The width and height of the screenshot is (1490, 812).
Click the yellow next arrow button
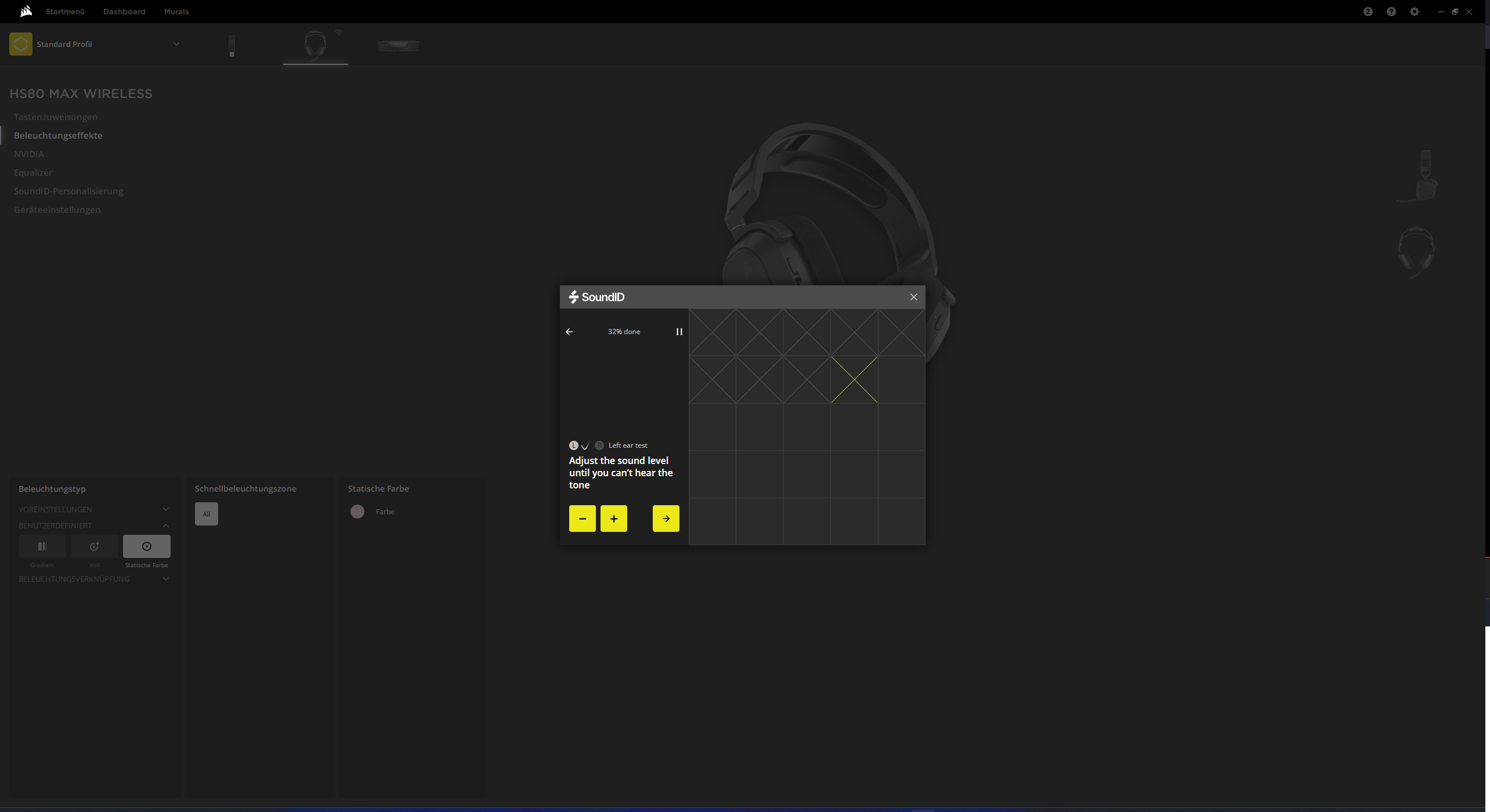[666, 519]
